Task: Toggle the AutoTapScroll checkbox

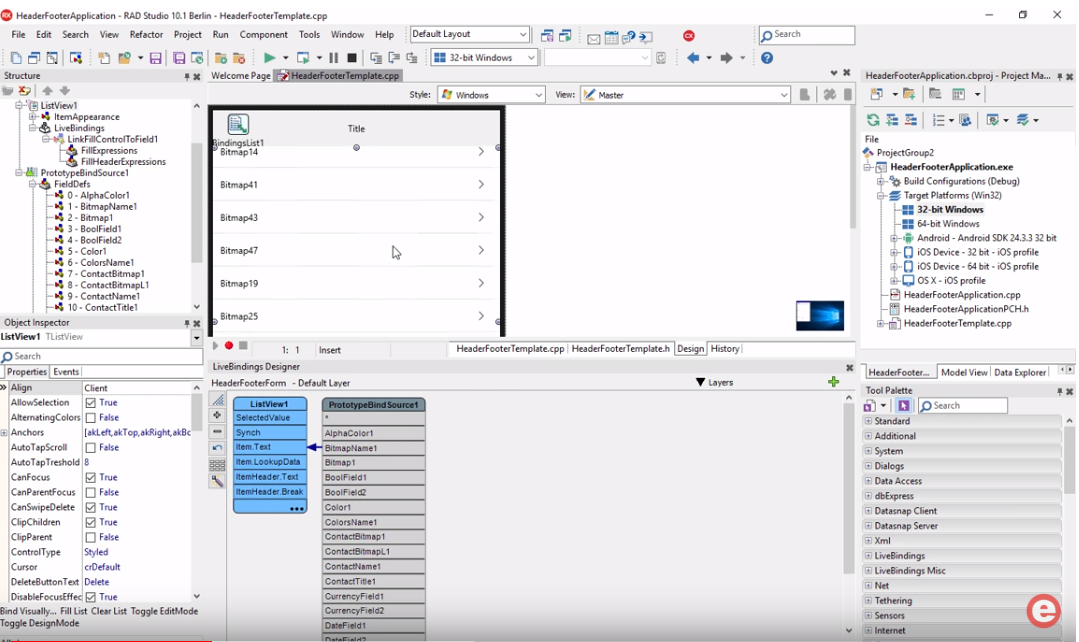Action: [x=90, y=447]
